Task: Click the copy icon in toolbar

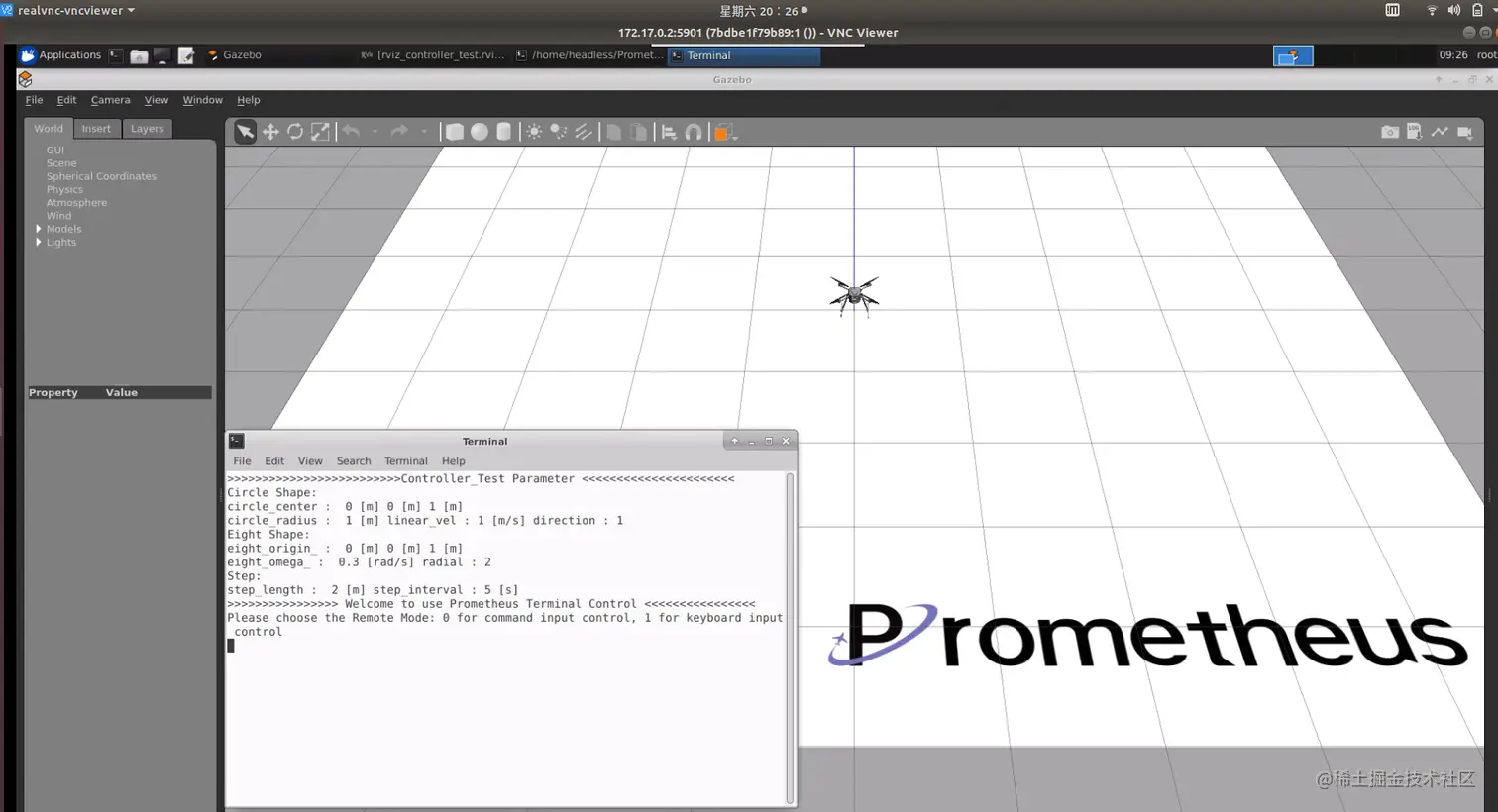Action: pyautogui.click(x=614, y=132)
